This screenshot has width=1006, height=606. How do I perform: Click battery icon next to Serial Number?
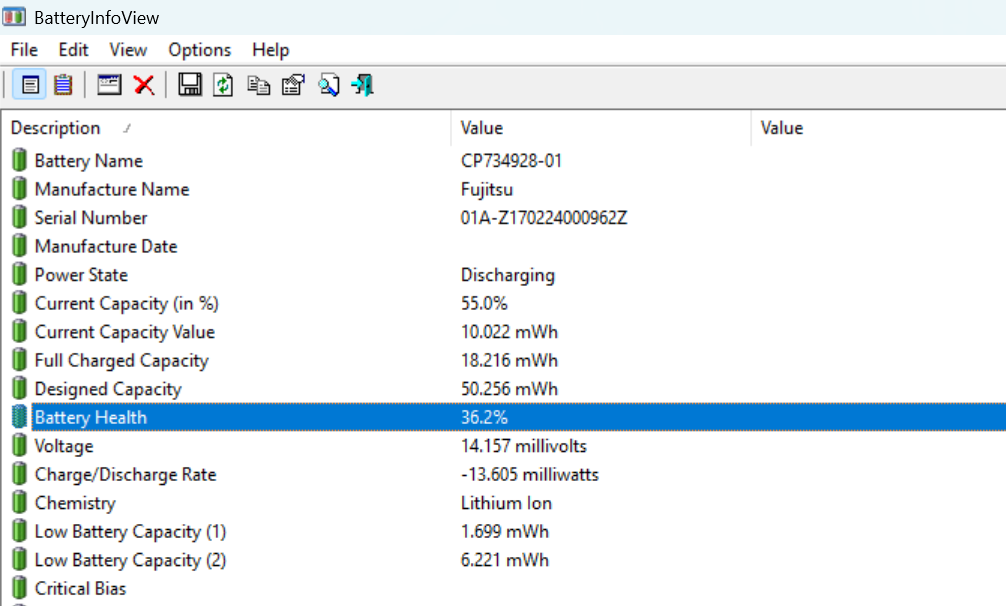click(x=20, y=217)
